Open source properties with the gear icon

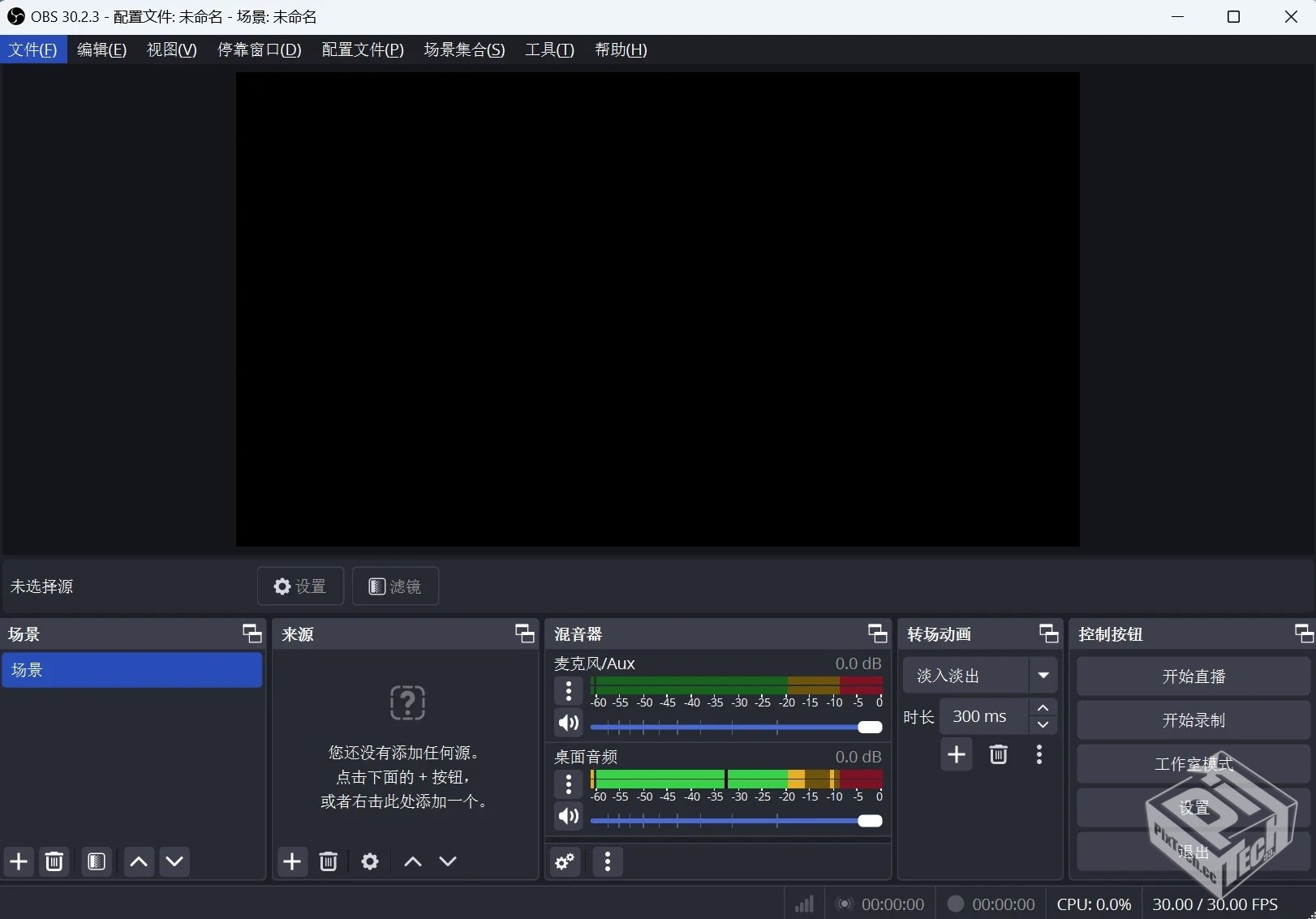(x=370, y=861)
